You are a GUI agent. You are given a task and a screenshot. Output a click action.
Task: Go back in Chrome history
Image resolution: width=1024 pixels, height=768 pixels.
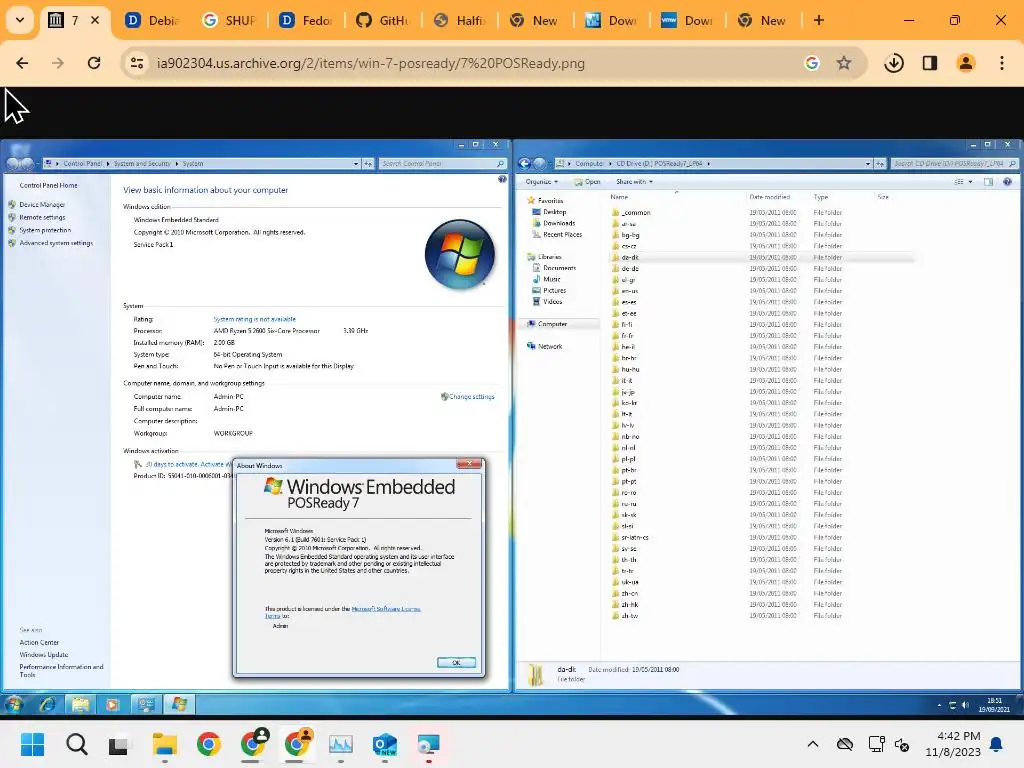tap(22, 63)
